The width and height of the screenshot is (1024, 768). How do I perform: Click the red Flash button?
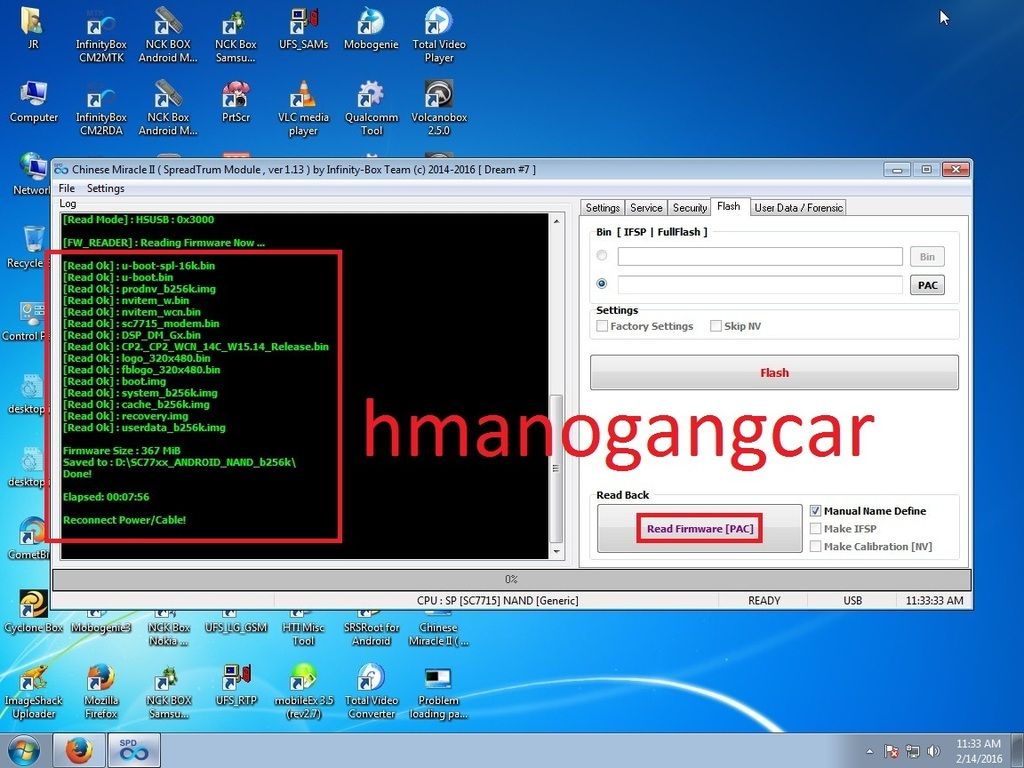[x=774, y=373]
